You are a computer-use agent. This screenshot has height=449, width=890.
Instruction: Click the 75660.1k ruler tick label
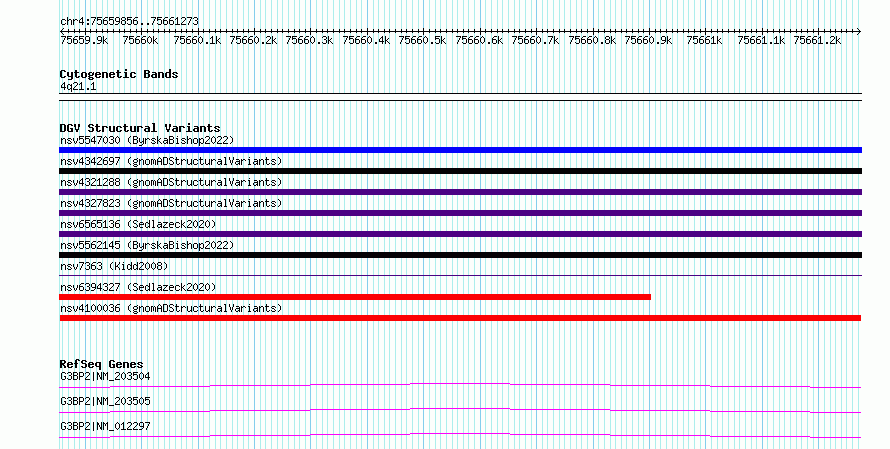click(197, 40)
